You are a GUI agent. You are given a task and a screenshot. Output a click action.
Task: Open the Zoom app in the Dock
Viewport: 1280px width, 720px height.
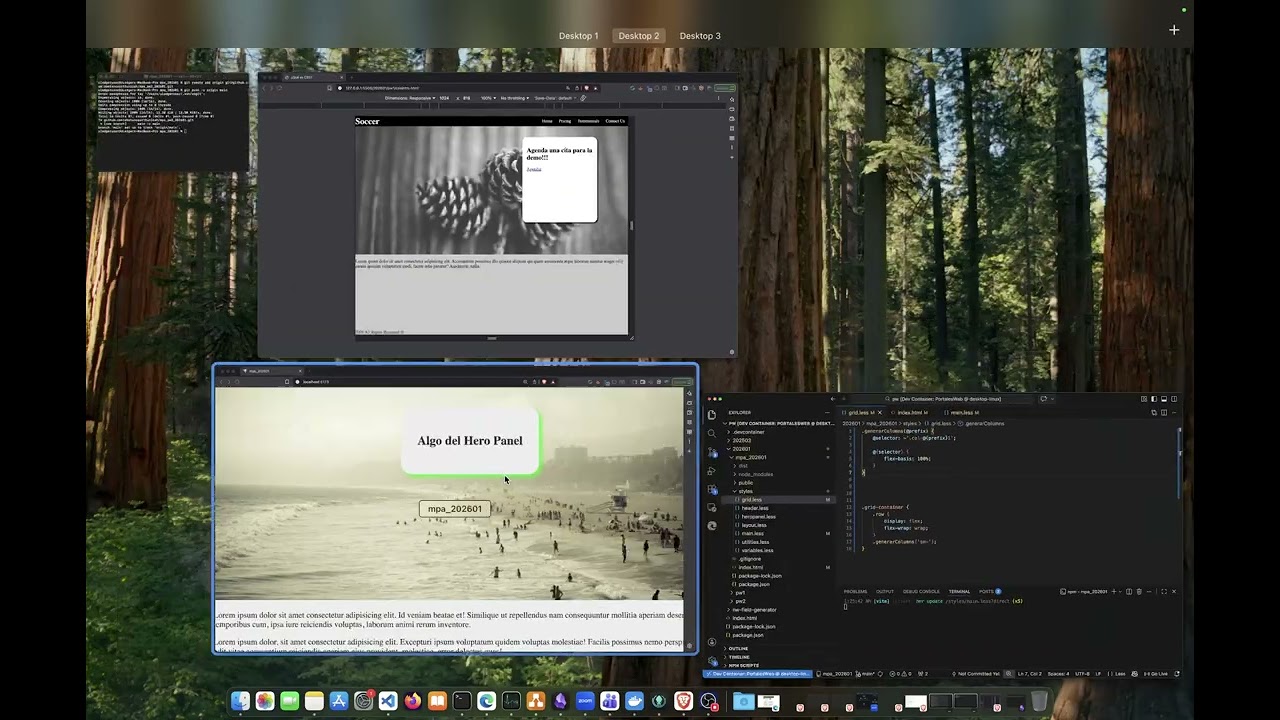[585, 702]
